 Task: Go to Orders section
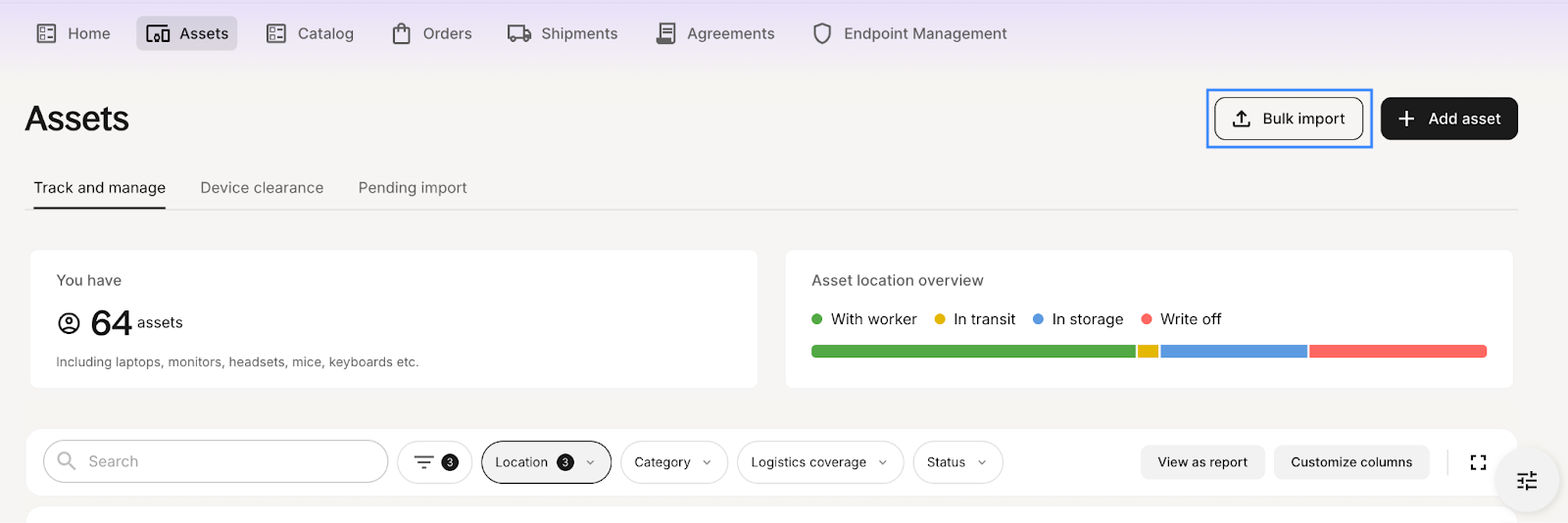click(x=432, y=33)
